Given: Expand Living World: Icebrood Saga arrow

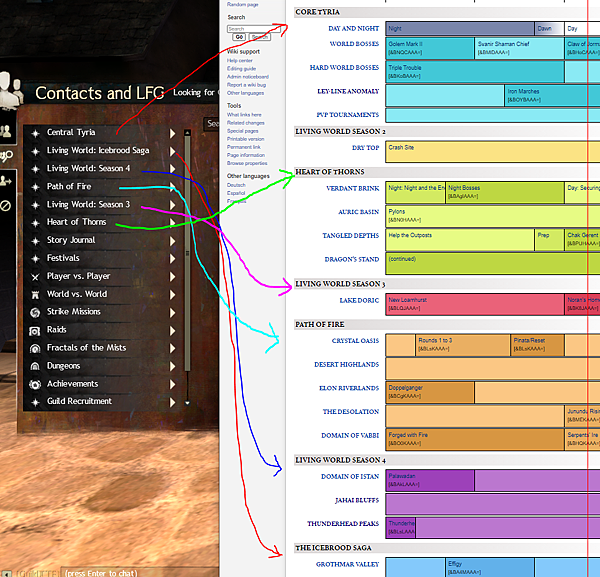Looking at the screenshot, I should tap(173, 151).
